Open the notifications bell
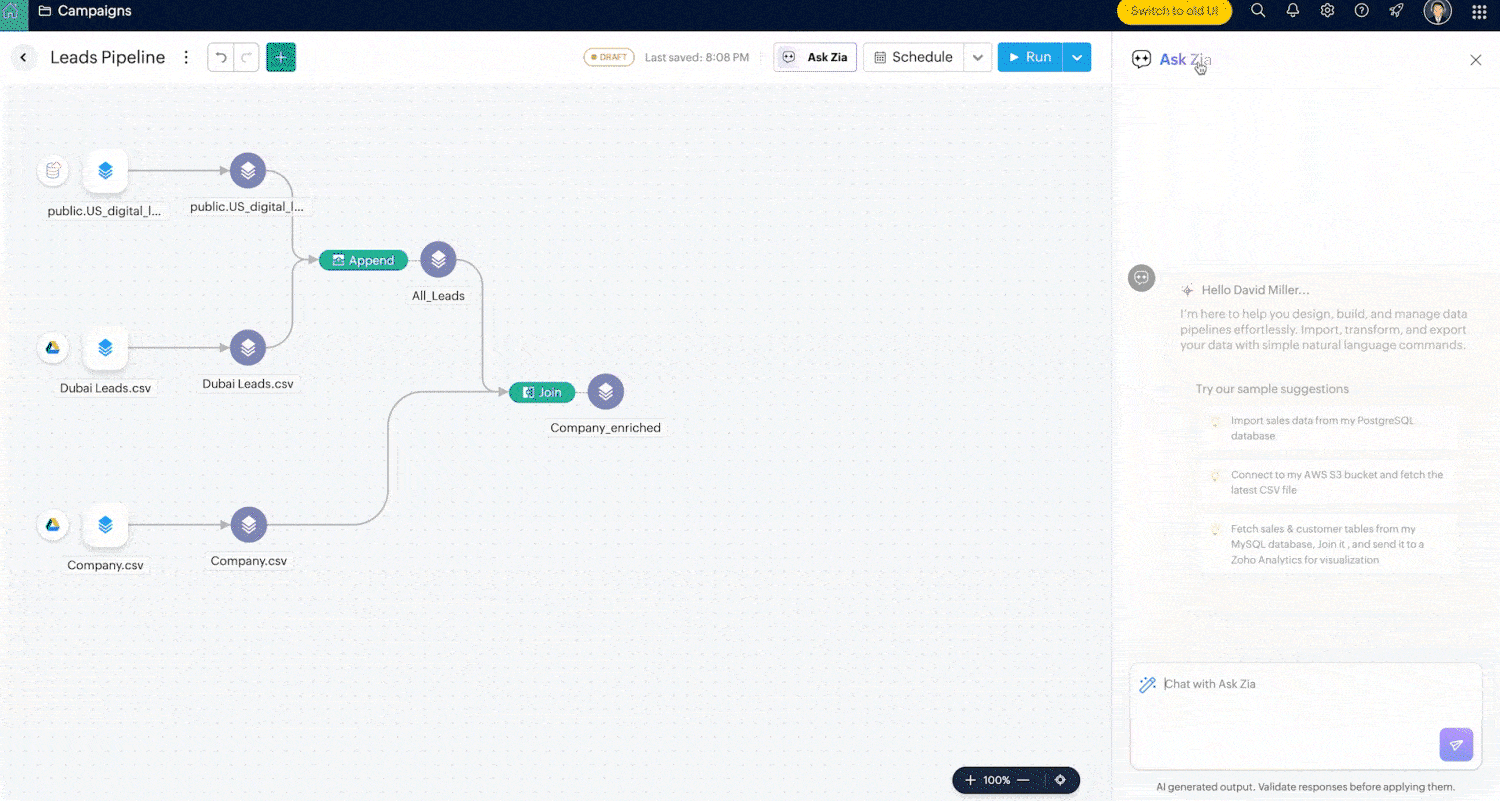The image size is (1500, 801). [1293, 11]
